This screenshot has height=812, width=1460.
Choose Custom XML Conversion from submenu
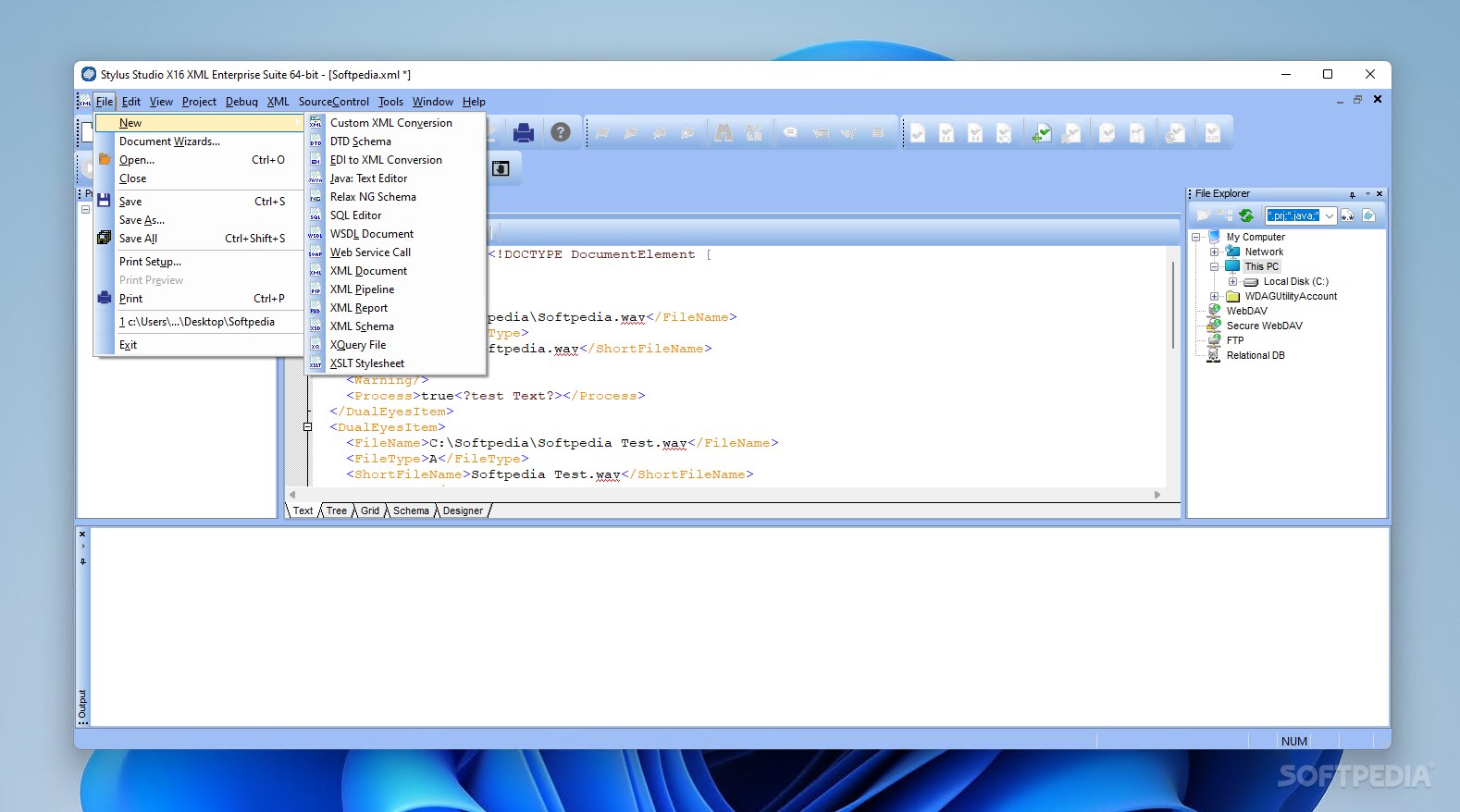(391, 123)
